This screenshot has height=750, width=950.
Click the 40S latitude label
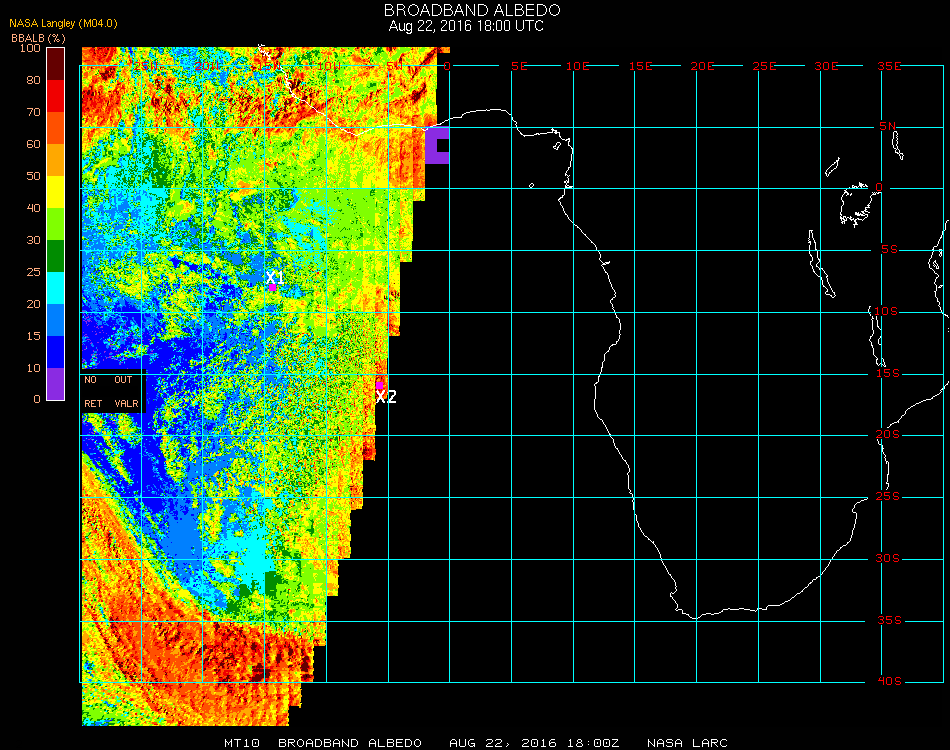(888, 682)
